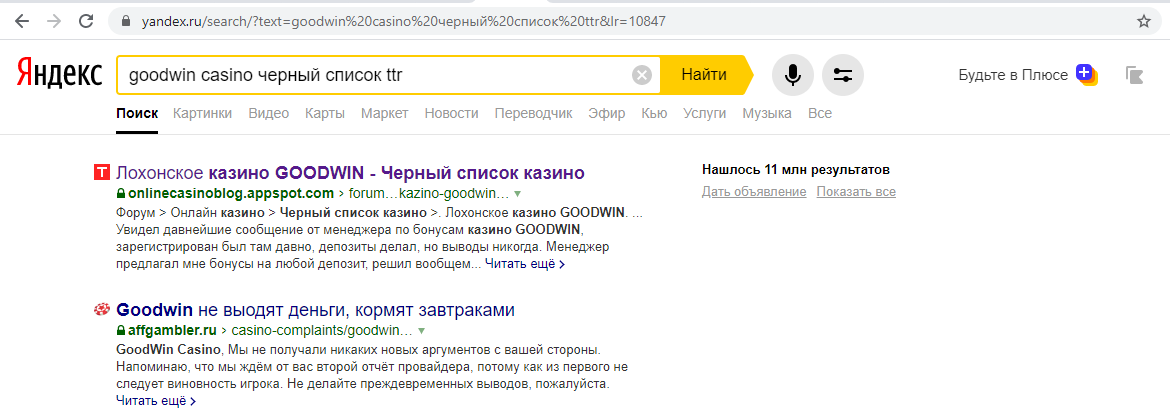Expand the onlinecasinoblog result URL dropdown arrow
Viewport: 1170px width, 419px height.
[517, 194]
